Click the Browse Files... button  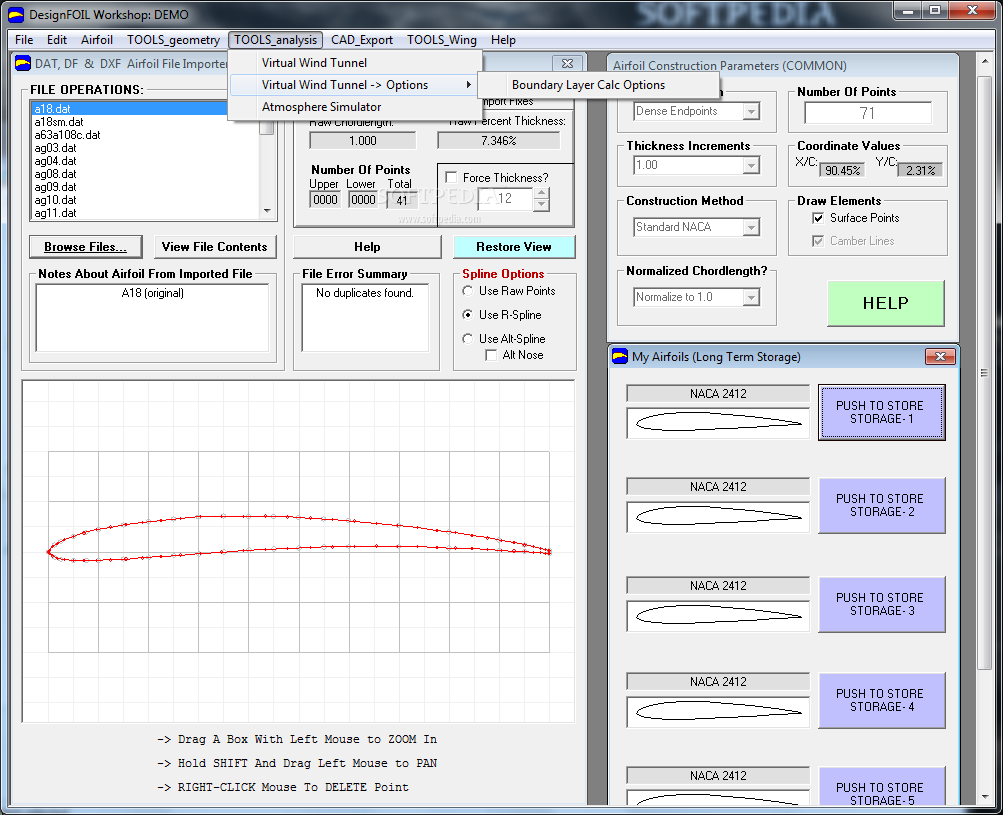pyautogui.click(x=85, y=247)
